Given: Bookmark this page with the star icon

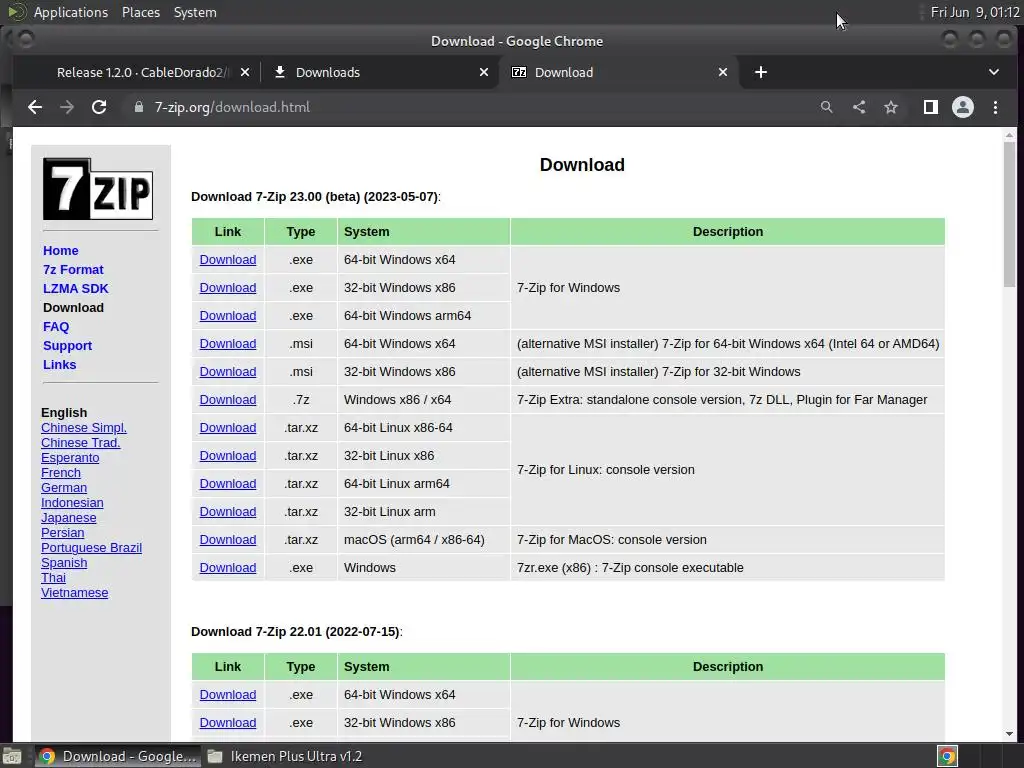Looking at the screenshot, I should tap(891, 107).
